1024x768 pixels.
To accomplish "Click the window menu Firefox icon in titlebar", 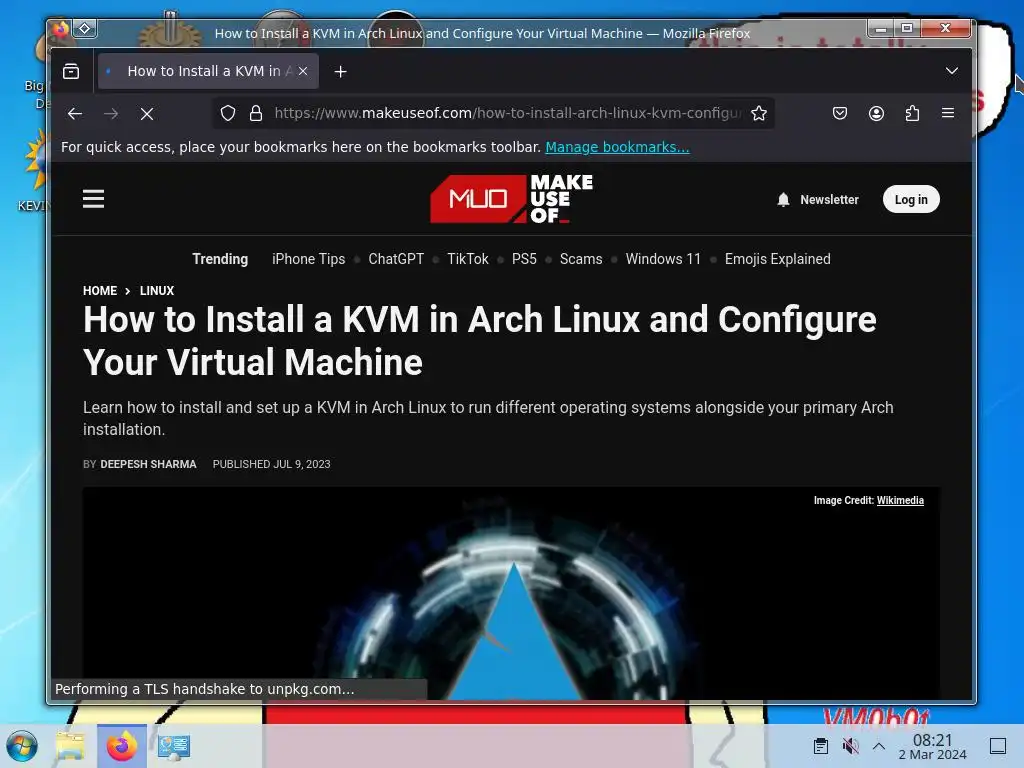I will 61,29.
